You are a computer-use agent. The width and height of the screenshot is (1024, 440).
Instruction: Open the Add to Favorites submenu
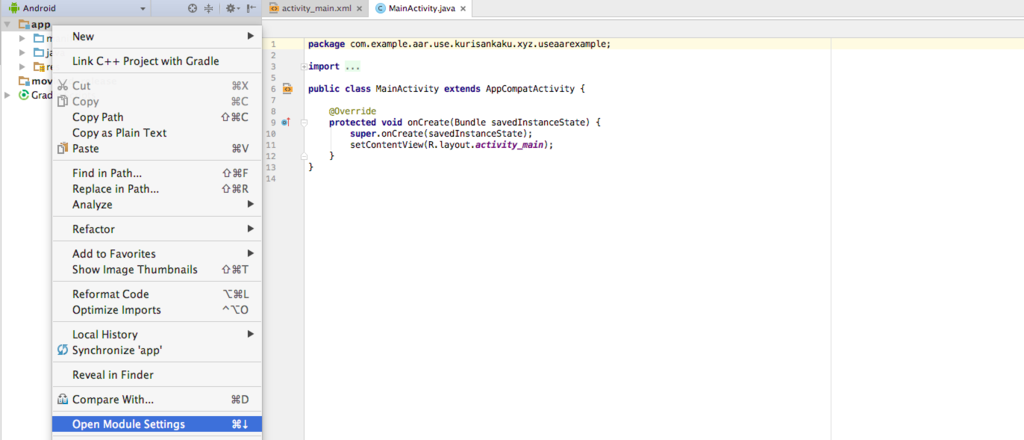point(157,253)
